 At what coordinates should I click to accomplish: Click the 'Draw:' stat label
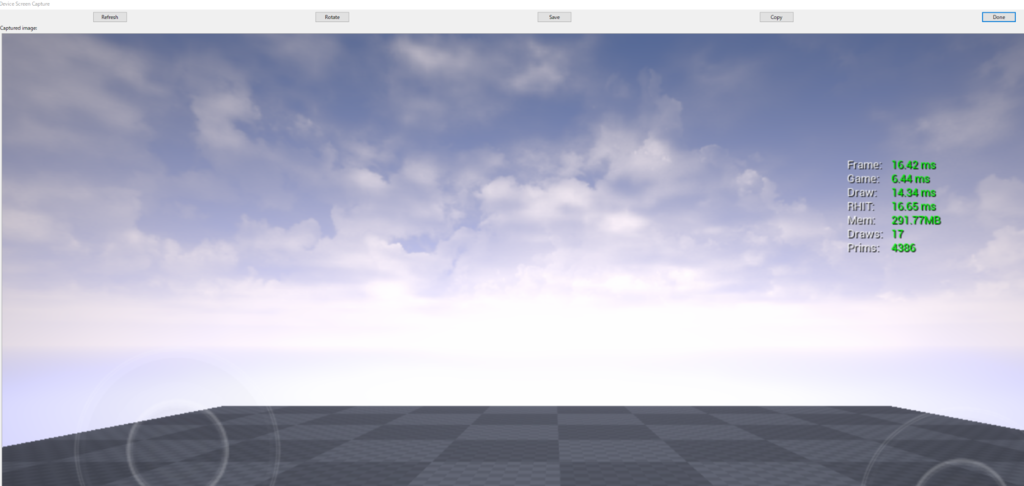(862, 193)
